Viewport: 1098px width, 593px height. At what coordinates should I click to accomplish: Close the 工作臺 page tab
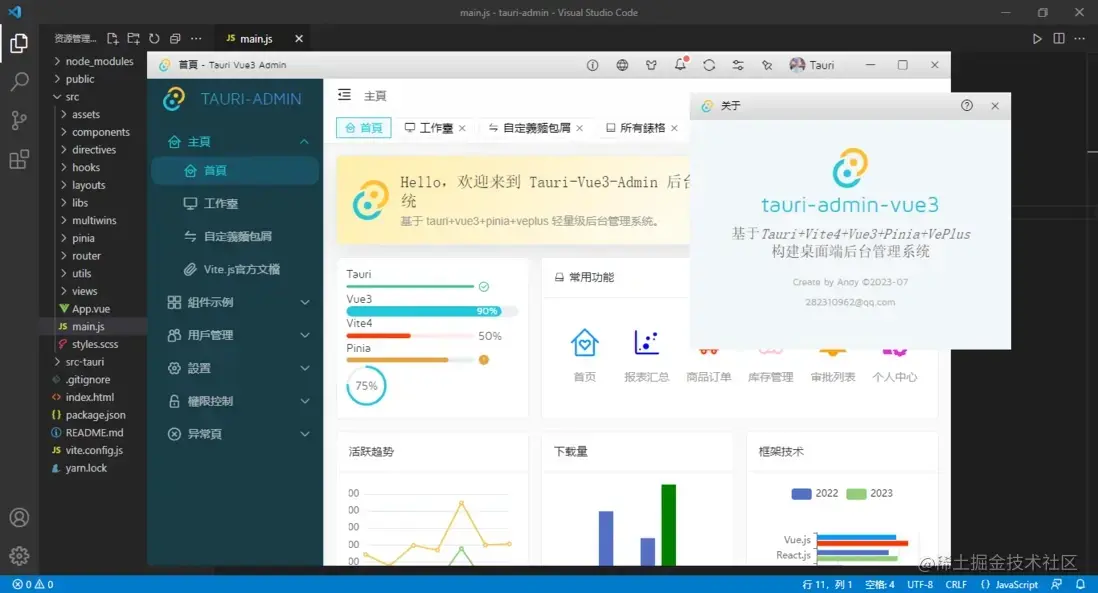462,128
